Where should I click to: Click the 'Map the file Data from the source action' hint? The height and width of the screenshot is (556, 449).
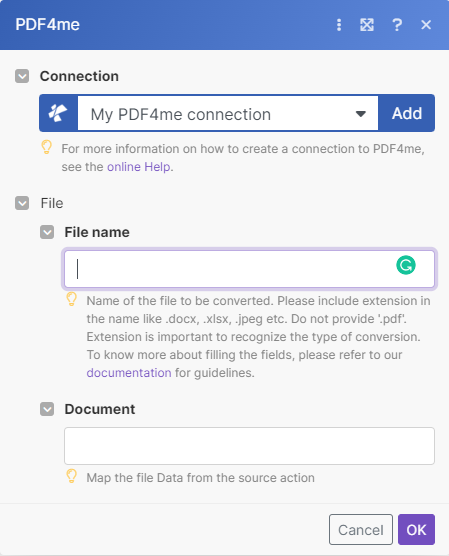point(200,478)
